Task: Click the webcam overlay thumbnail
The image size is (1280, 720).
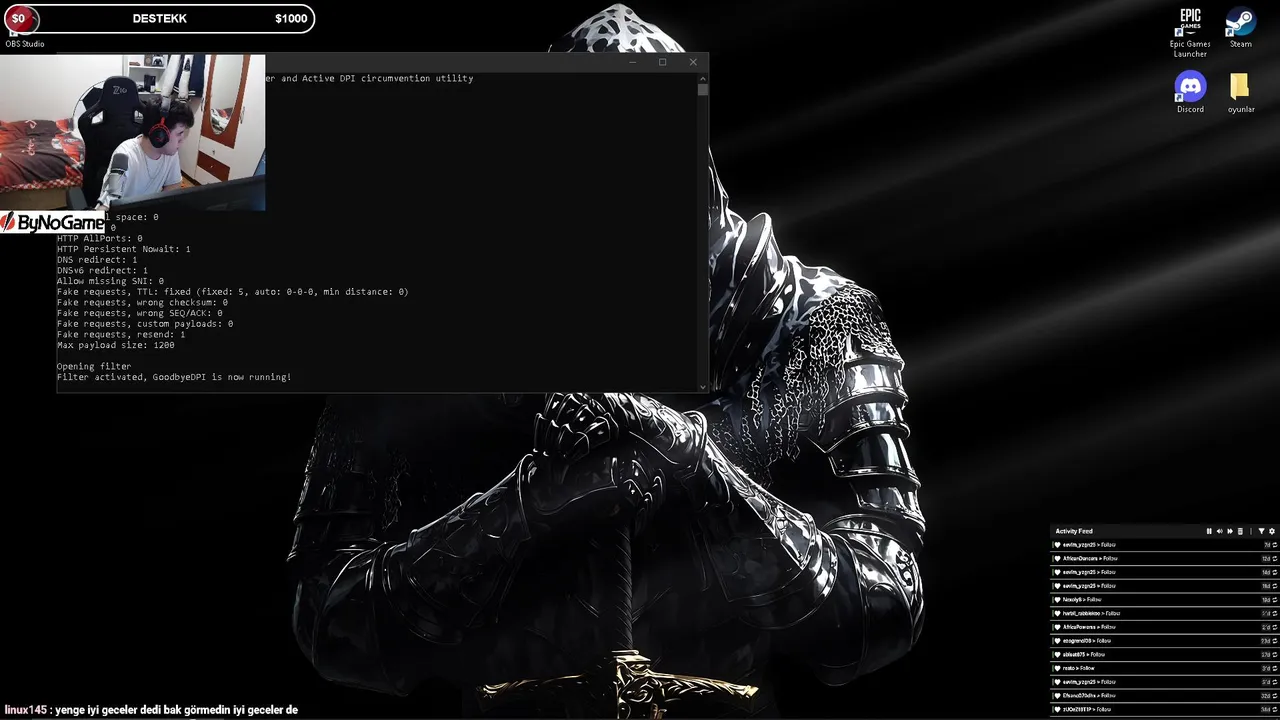Action: coord(133,132)
